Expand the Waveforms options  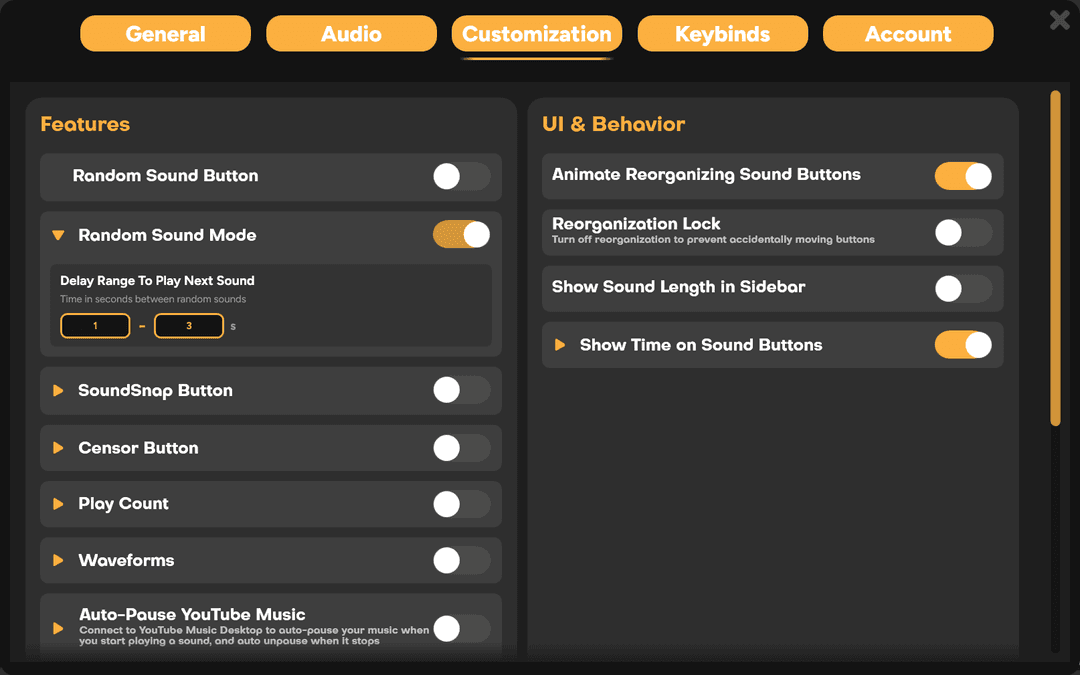click(59, 560)
